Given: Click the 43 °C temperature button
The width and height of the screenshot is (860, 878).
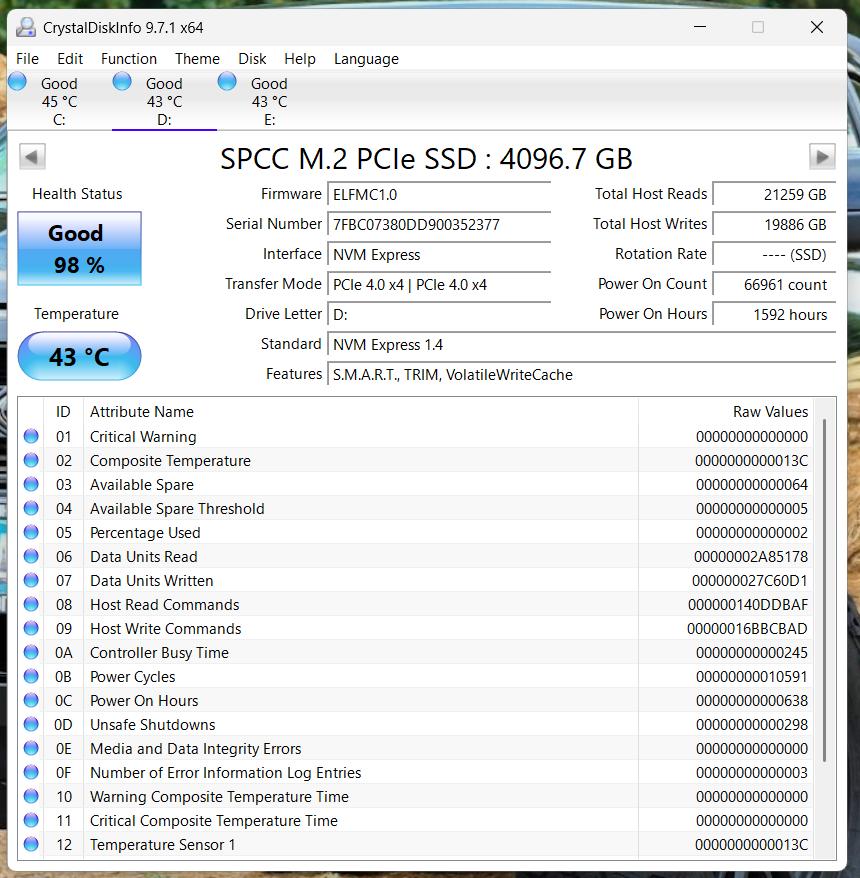Looking at the screenshot, I should click(x=80, y=357).
